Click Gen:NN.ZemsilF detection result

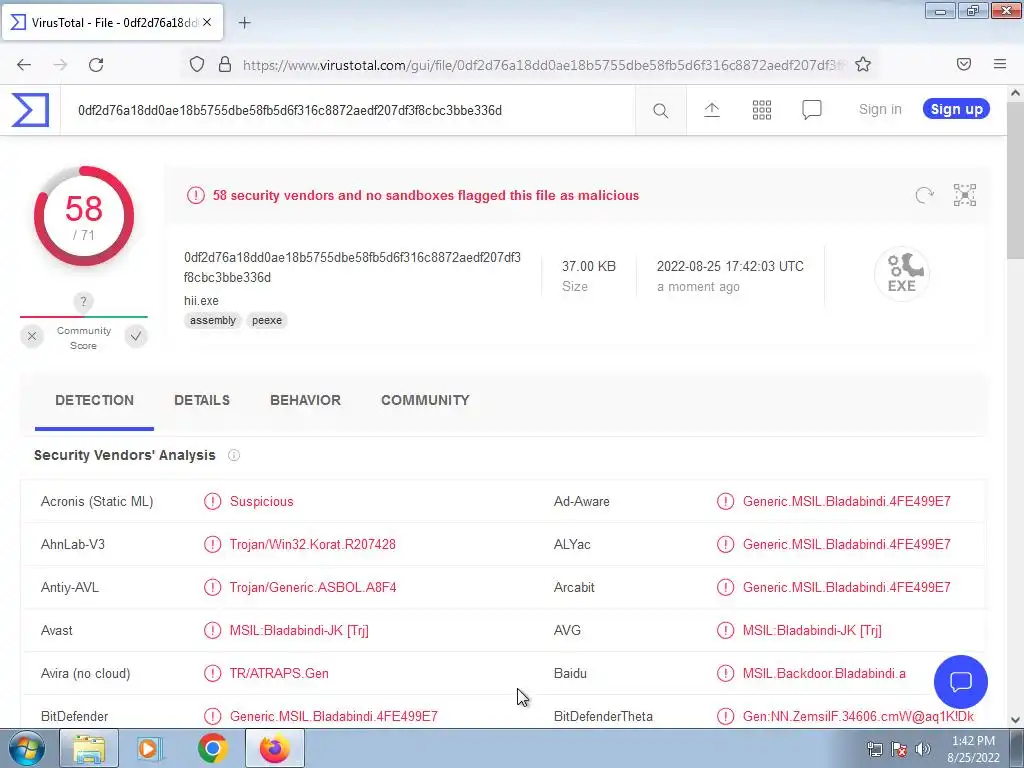[858, 716]
